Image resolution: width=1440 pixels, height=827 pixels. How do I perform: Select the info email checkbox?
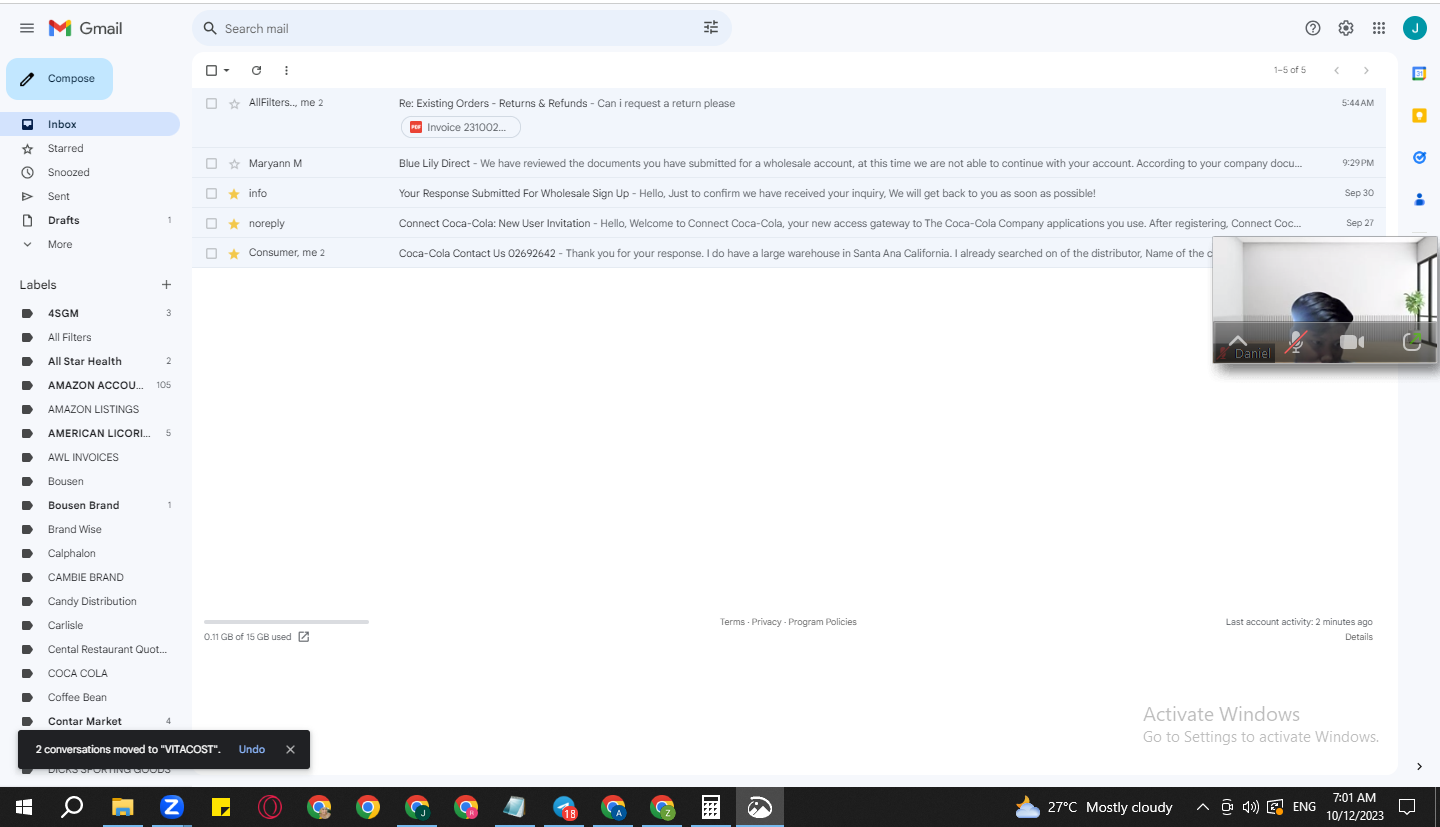tap(211, 193)
